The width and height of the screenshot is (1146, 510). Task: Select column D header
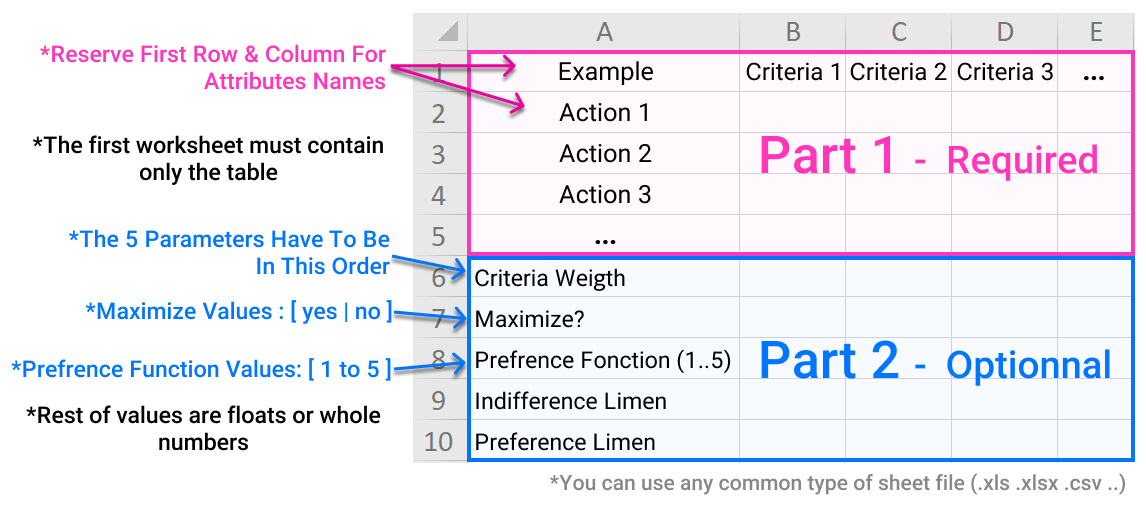(x=1005, y=32)
